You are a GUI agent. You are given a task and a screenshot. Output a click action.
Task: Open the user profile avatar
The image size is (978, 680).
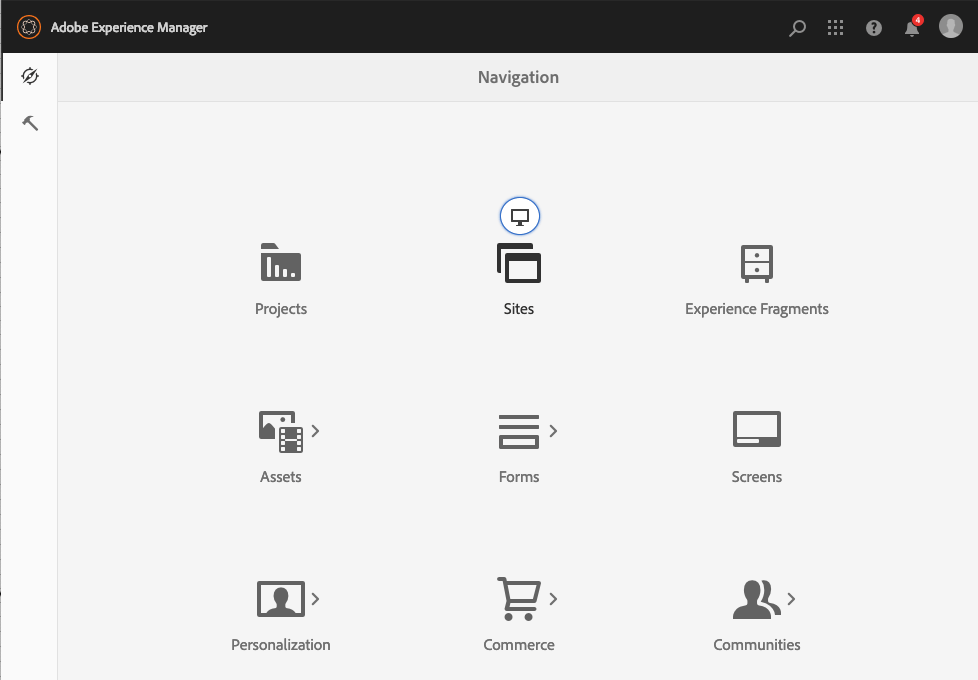click(x=950, y=26)
